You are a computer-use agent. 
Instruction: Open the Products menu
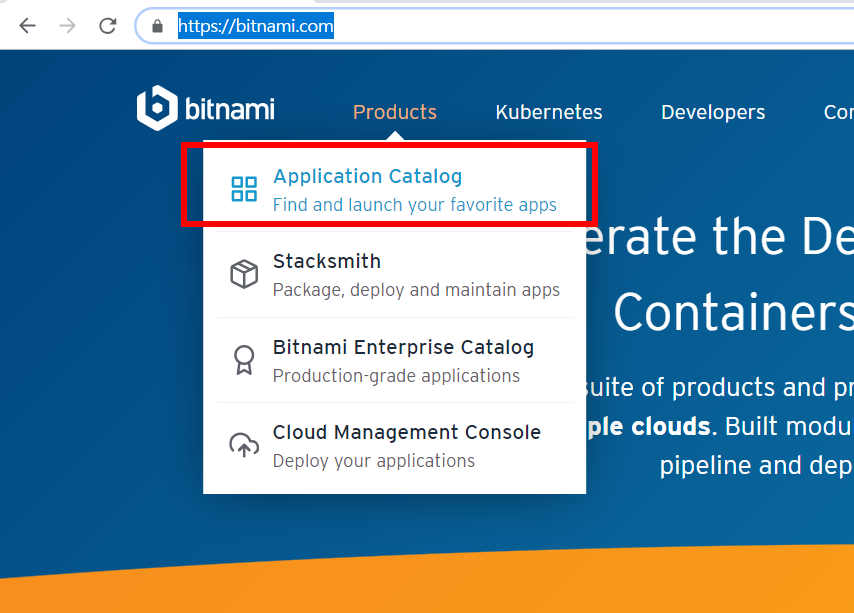(x=395, y=112)
